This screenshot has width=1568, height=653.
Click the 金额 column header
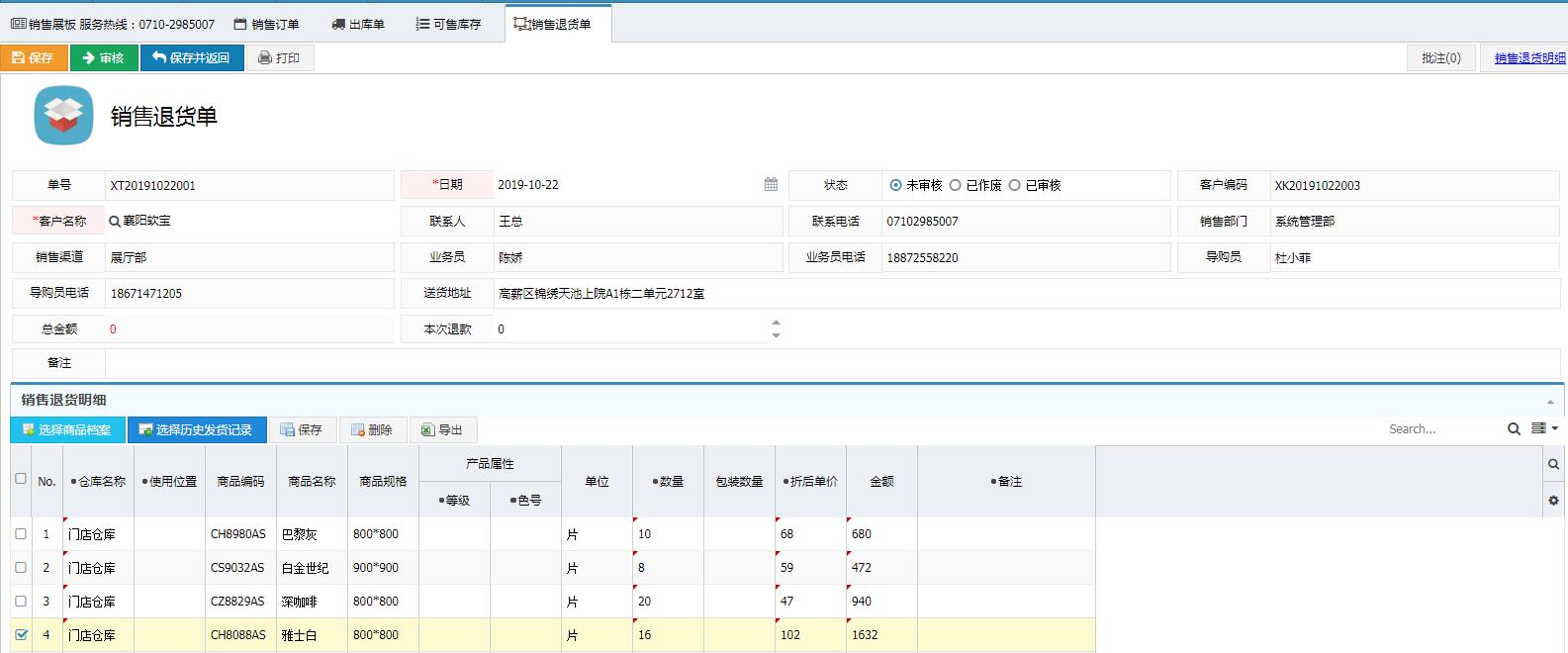point(881,482)
